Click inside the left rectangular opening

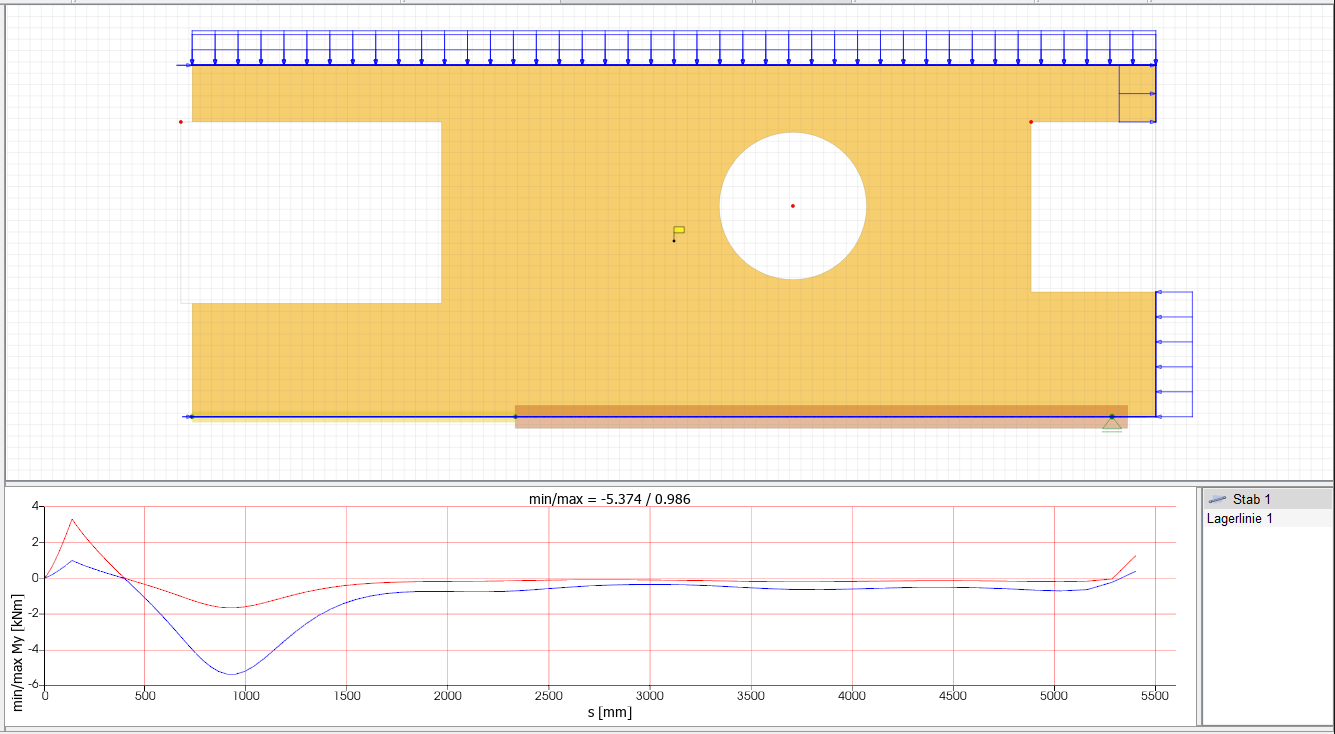click(x=310, y=212)
